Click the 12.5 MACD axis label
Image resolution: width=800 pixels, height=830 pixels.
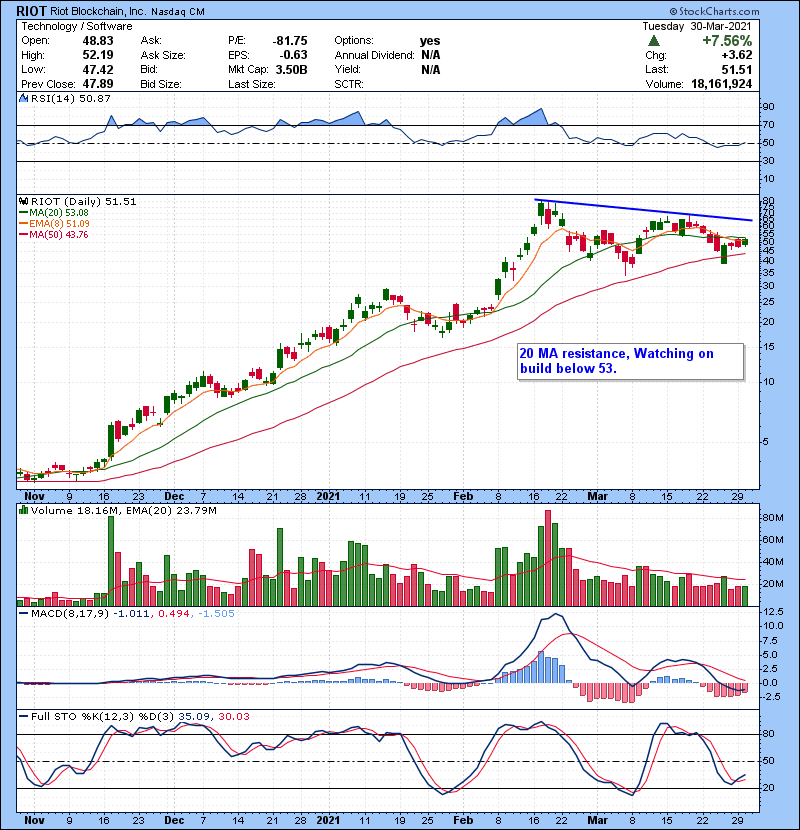pos(774,611)
